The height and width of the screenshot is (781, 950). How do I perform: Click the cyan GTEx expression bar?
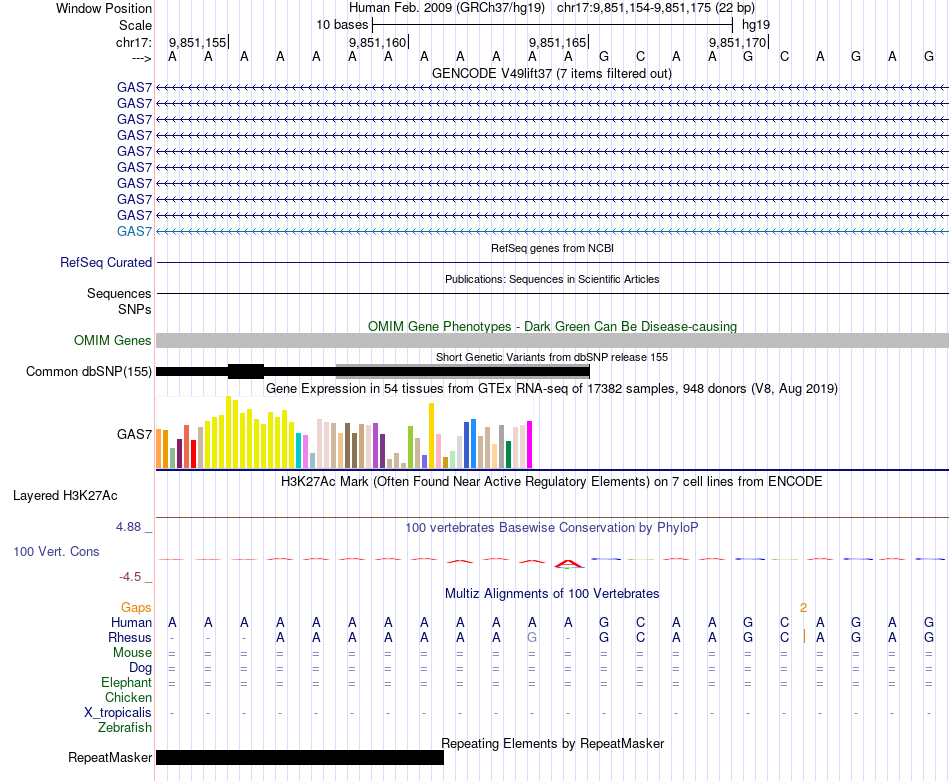pos(299,450)
